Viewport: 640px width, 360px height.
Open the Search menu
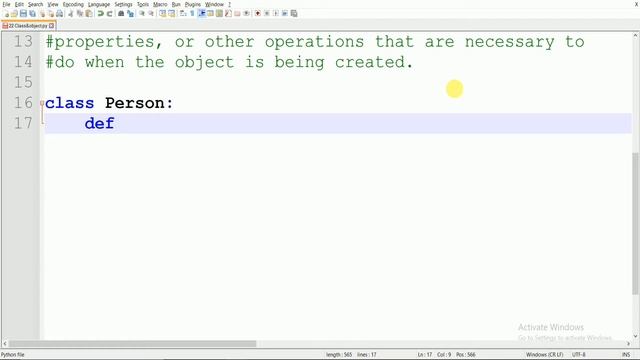[x=36, y=4]
